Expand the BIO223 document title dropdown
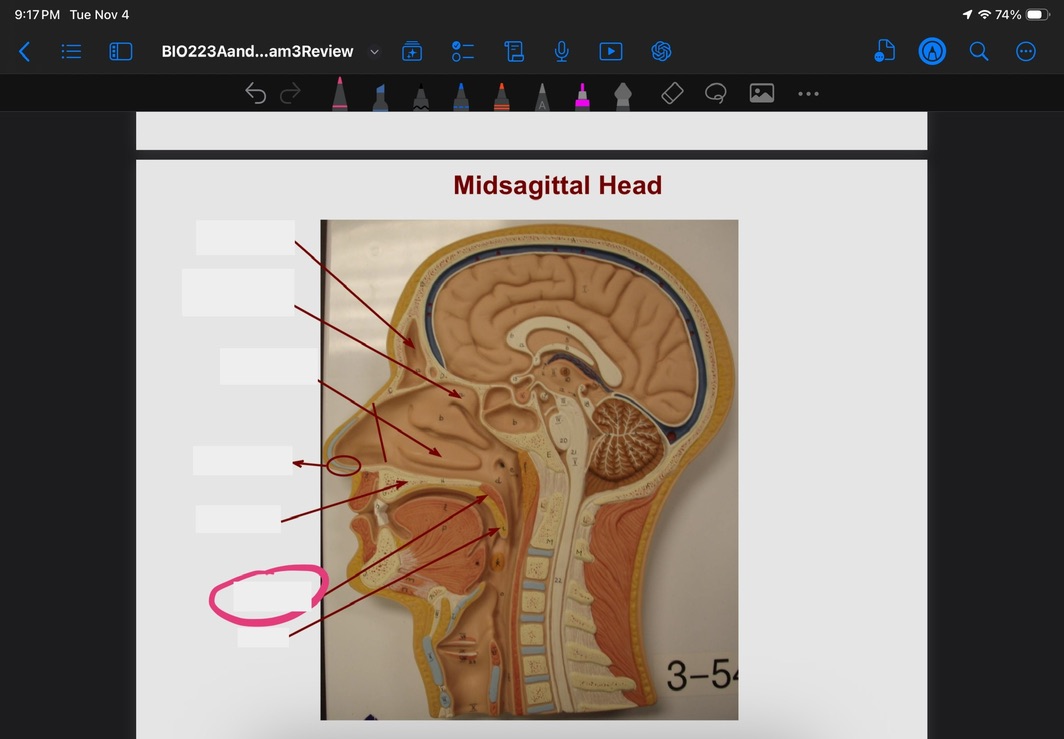The width and height of the screenshot is (1064, 739). pyautogui.click(x=375, y=51)
